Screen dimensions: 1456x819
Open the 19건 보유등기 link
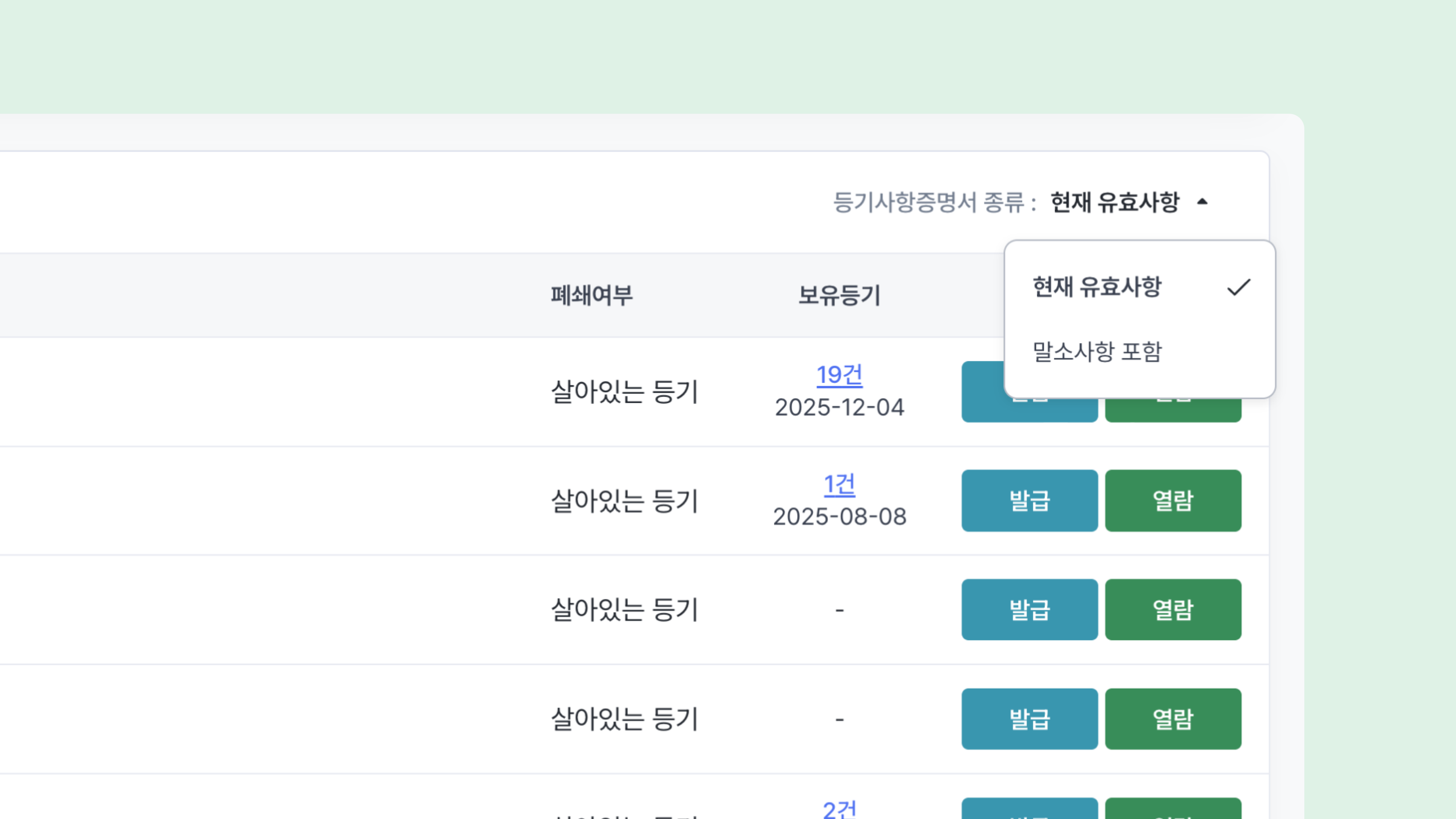point(839,375)
